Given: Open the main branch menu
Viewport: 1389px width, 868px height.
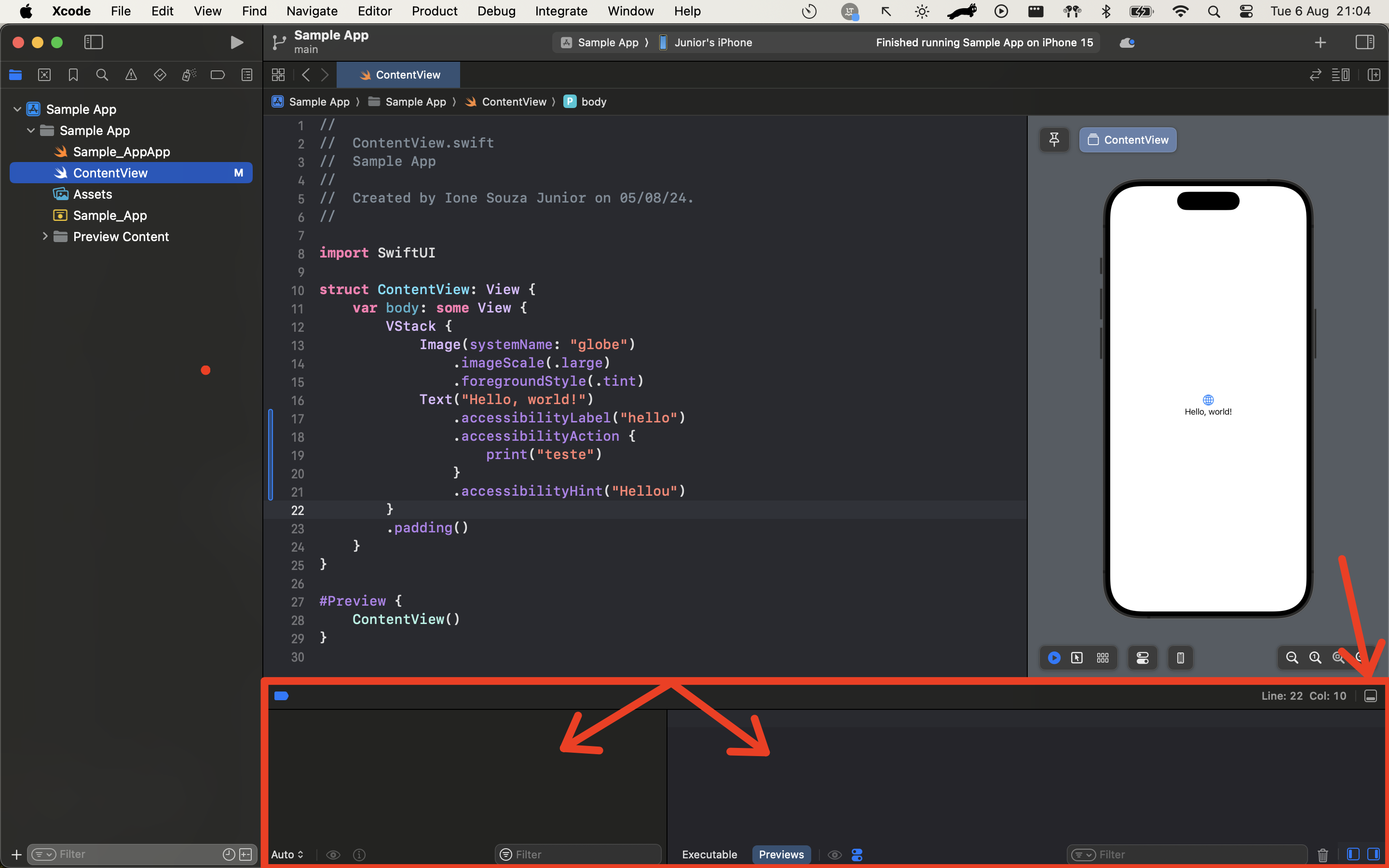Looking at the screenshot, I should (x=306, y=49).
